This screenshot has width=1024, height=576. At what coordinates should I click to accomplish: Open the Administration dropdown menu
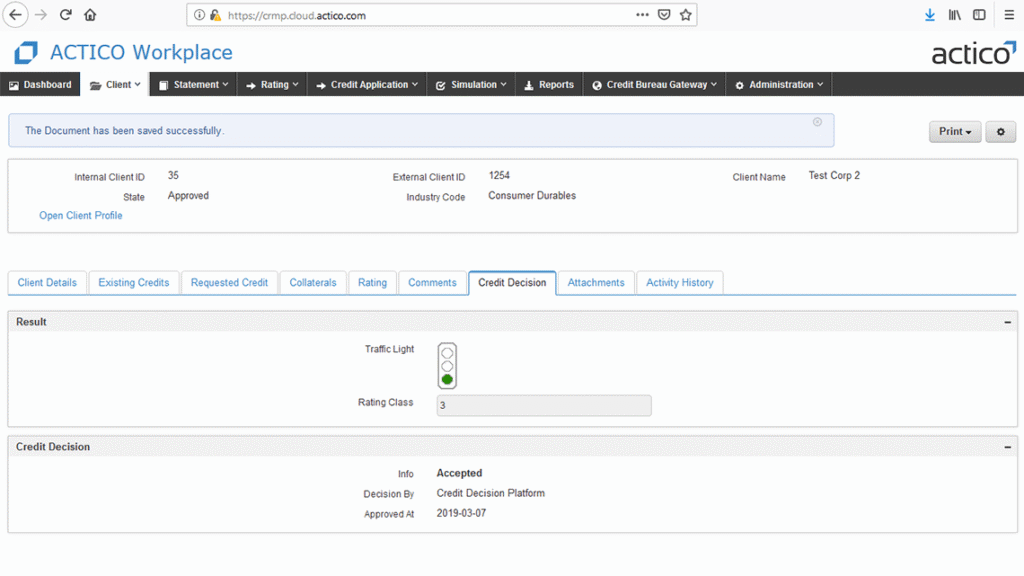779,85
